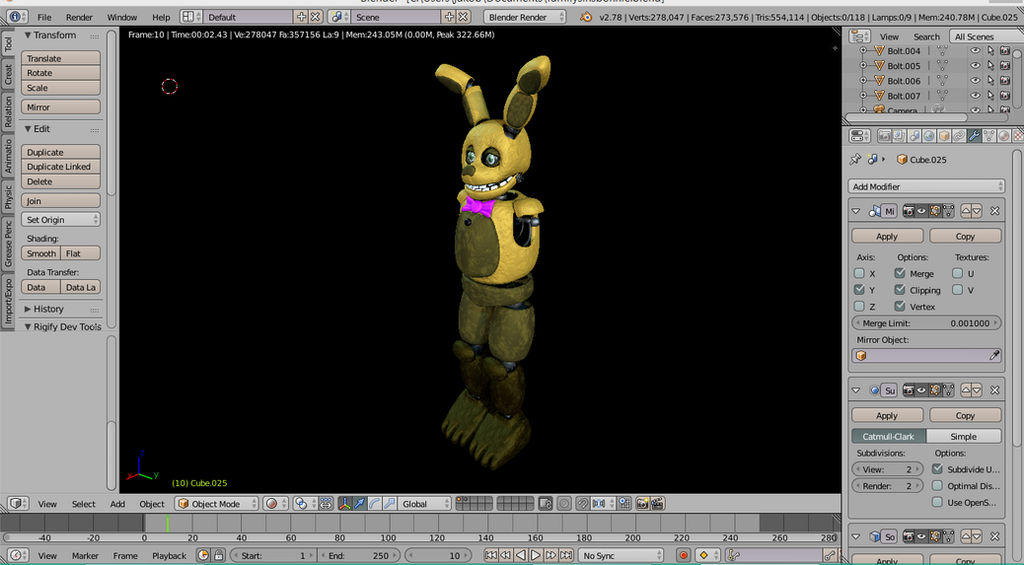
Task: Click the Duplicate Linked button
Action: point(60,167)
